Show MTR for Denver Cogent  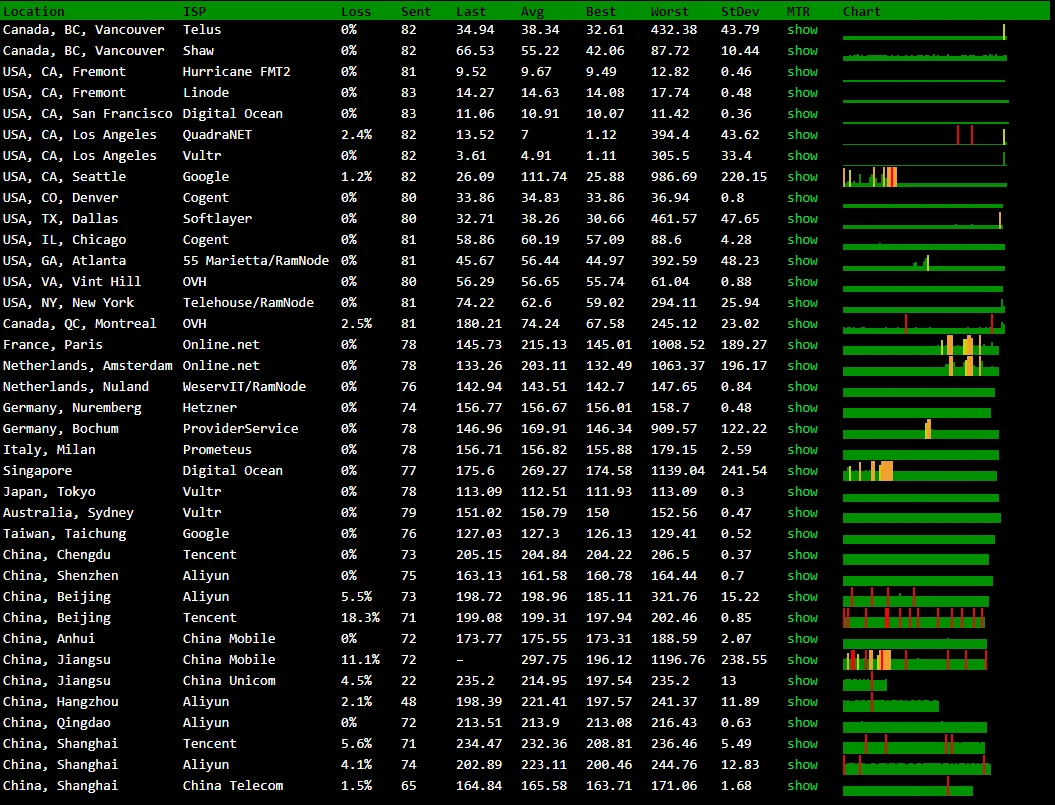coord(803,197)
